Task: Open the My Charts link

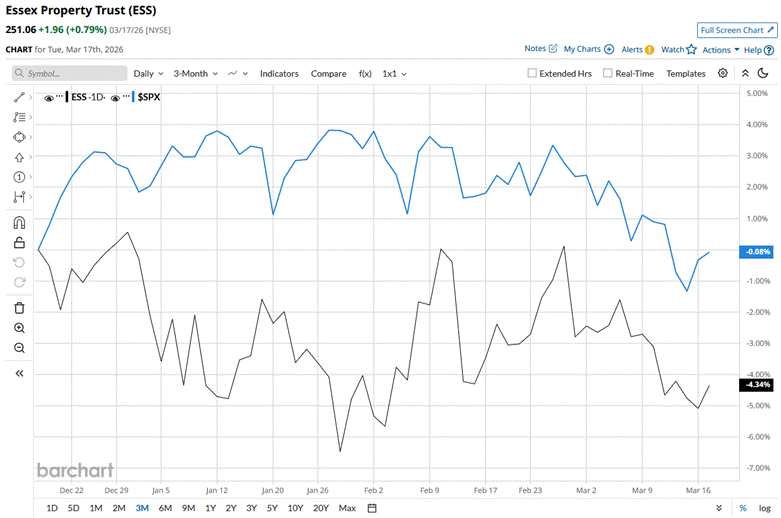Action: pyautogui.click(x=588, y=49)
